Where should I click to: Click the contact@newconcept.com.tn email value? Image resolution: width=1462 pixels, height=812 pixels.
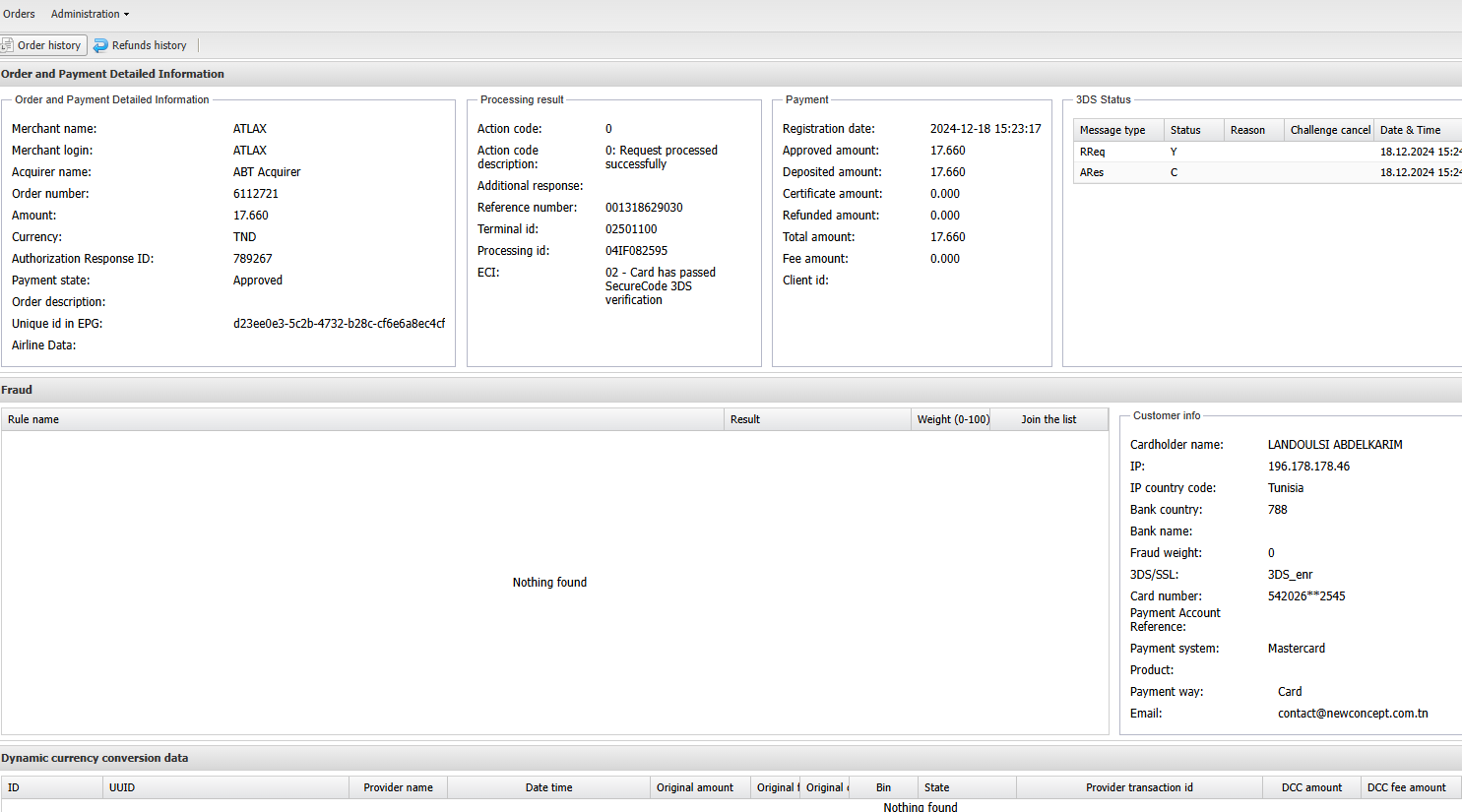pos(1353,714)
